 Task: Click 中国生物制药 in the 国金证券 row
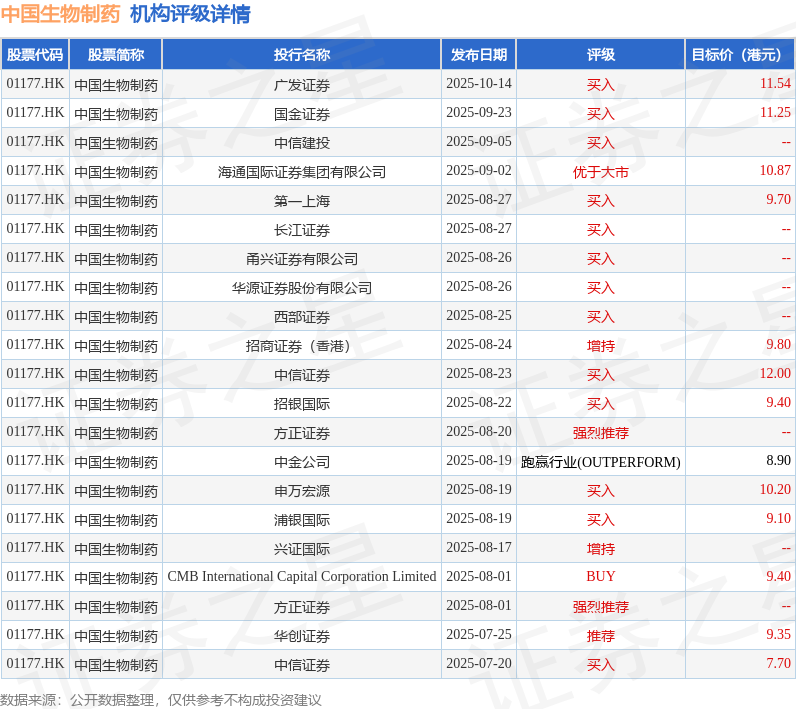coord(116,114)
